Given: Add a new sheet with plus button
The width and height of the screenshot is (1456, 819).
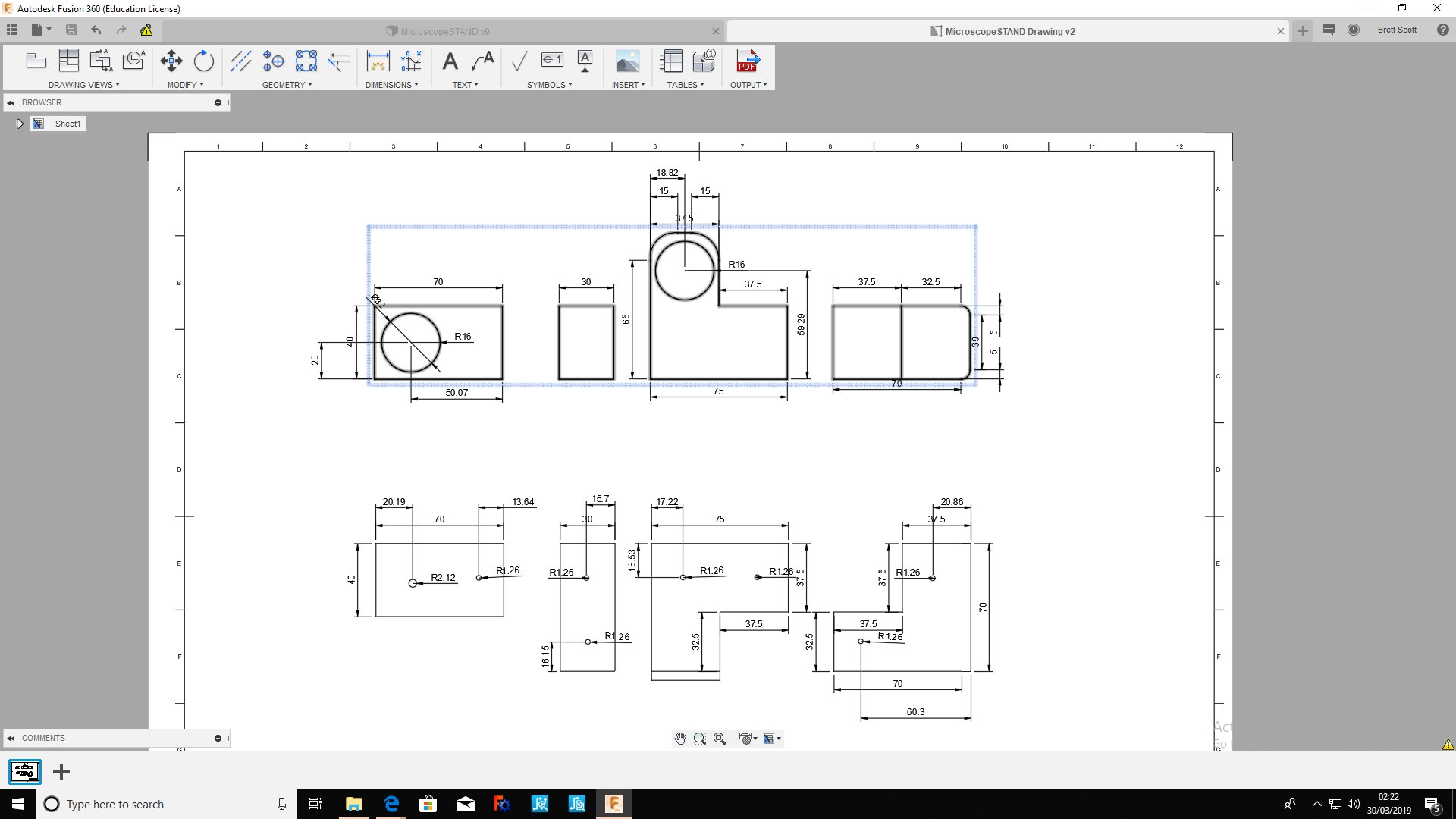Looking at the screenshot, I should [x=61, y=772].
